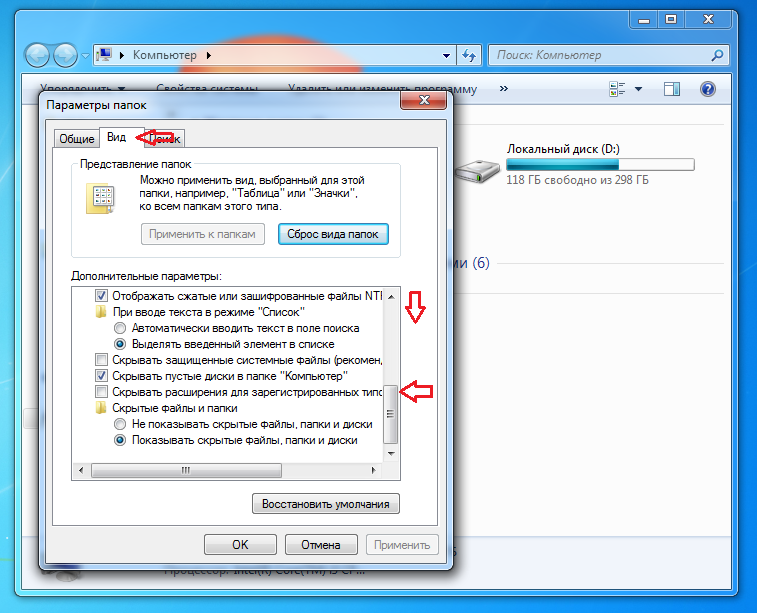Select Автоматически вводить текст в поле поиска
The width and height of the screenshot is (757, 613).
tap(120, 328)
